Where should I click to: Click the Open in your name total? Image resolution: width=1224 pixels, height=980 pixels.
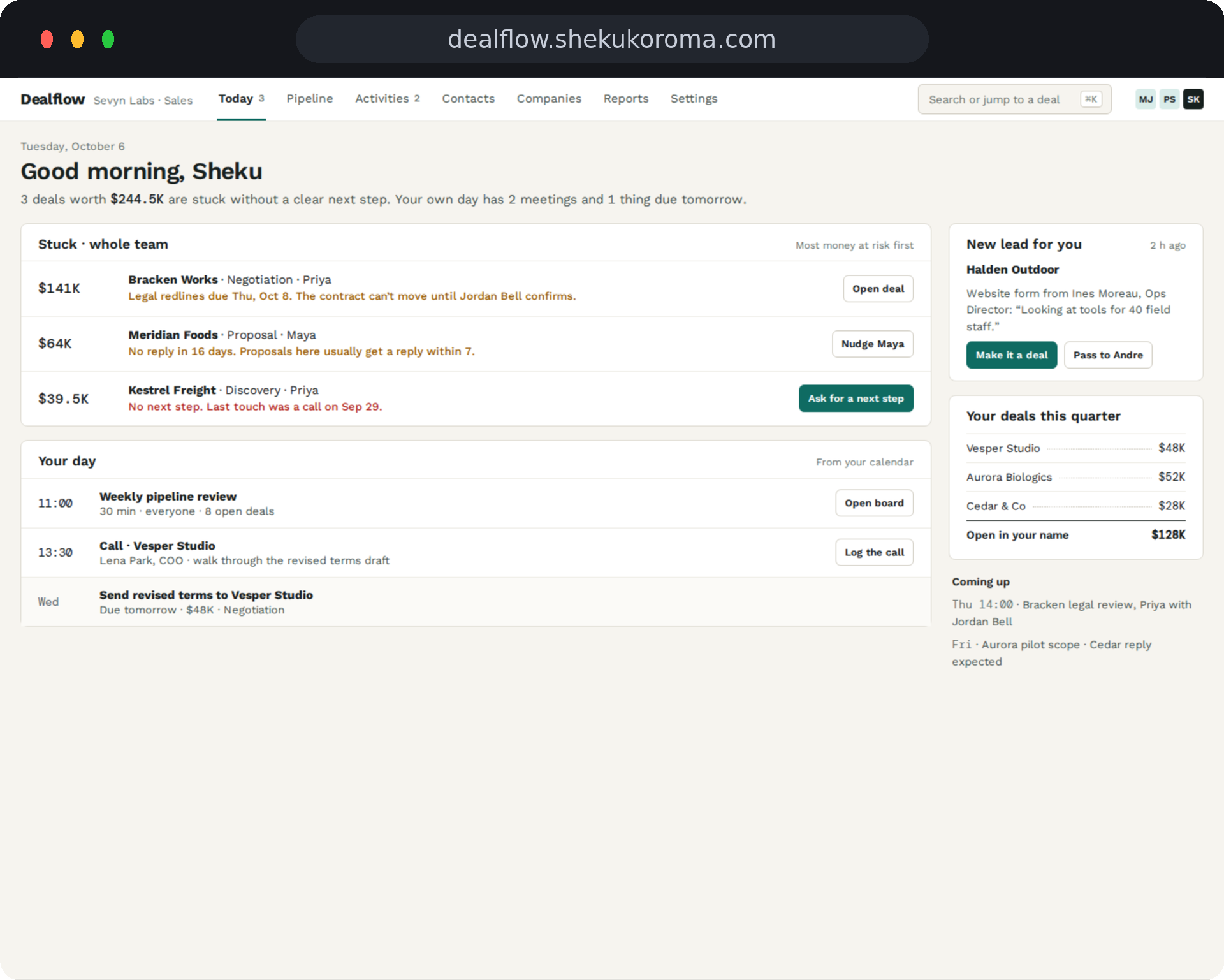[1075, 535]
